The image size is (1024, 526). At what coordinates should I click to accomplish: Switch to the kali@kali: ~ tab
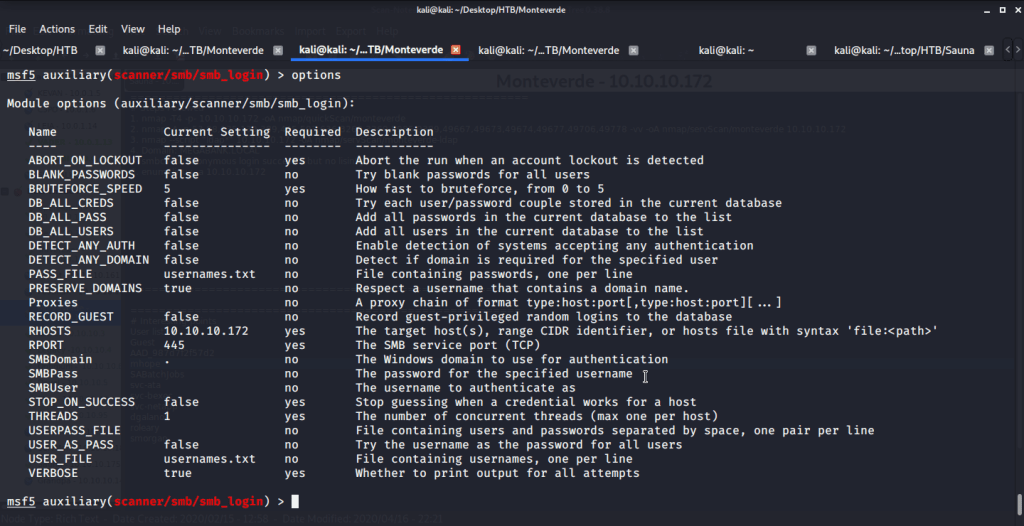tap(726, 50)
